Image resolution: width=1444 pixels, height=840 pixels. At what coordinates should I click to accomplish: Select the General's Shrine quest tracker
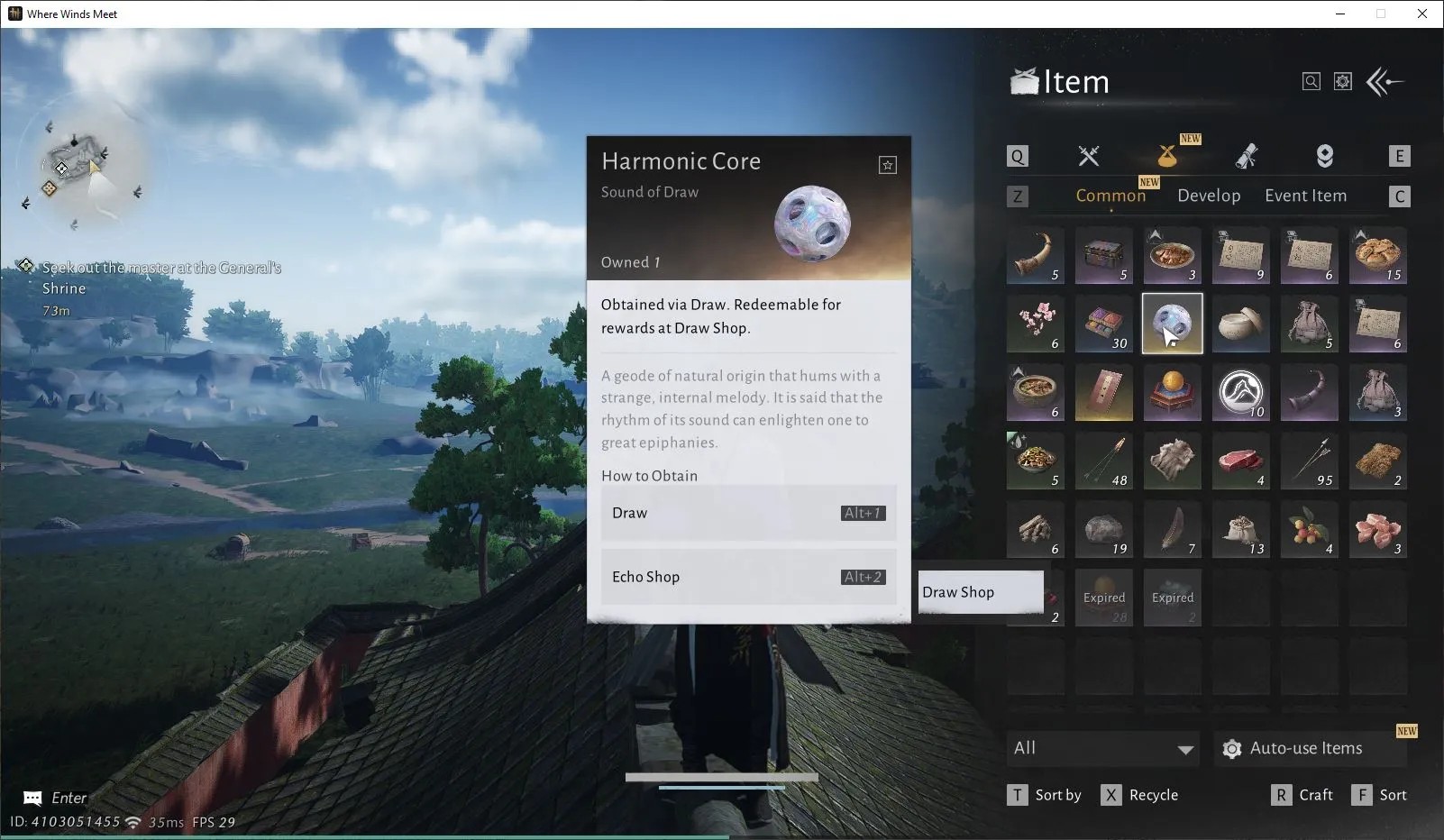click(x=150, y=288)
